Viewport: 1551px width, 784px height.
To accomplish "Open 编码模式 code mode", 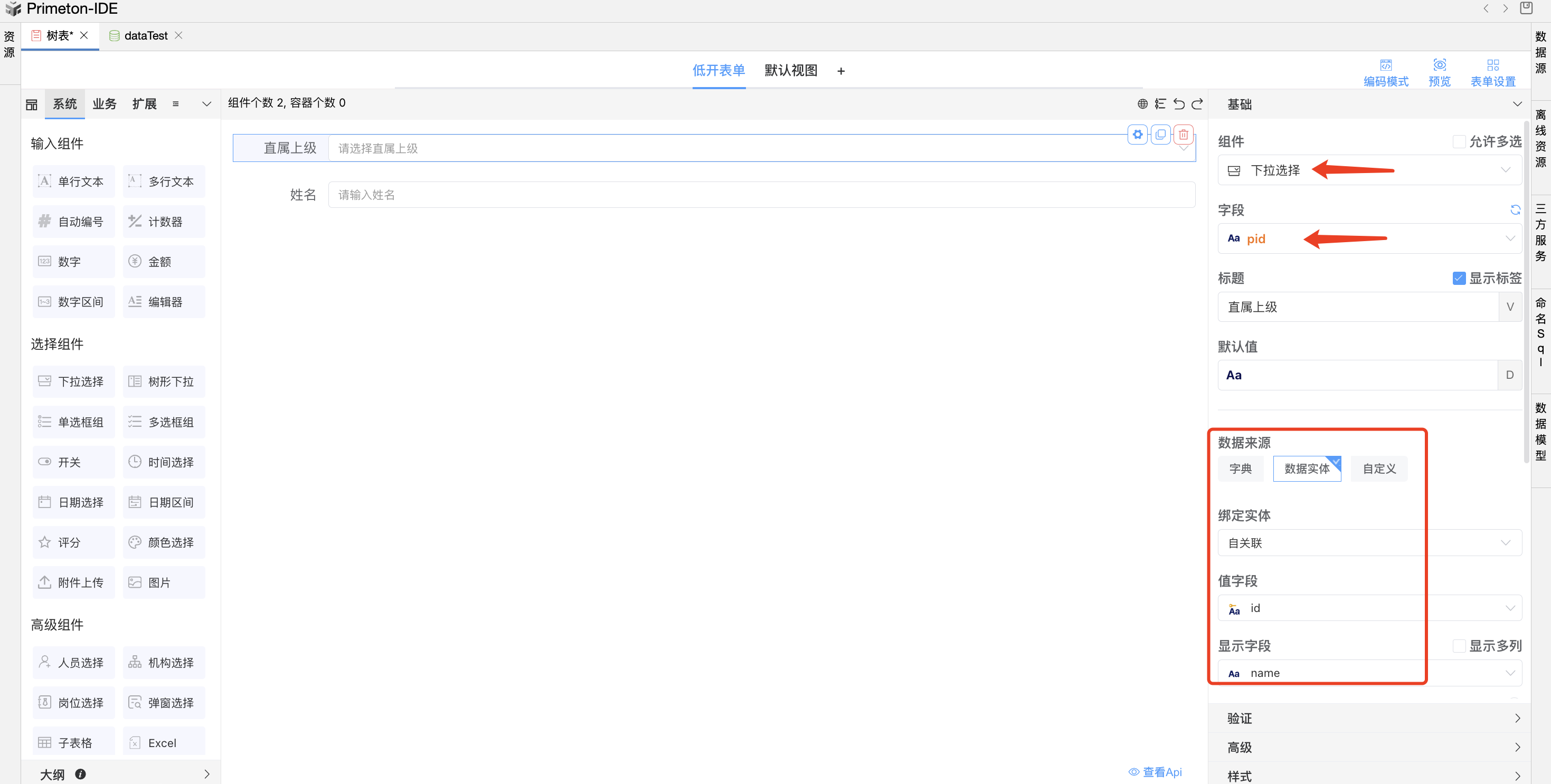I will click(1385, 72).
